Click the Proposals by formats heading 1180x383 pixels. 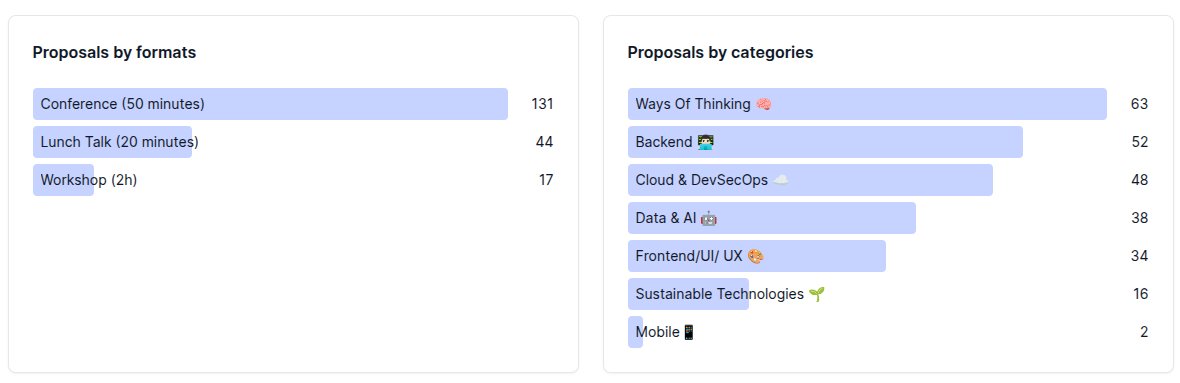coord(114,53)
